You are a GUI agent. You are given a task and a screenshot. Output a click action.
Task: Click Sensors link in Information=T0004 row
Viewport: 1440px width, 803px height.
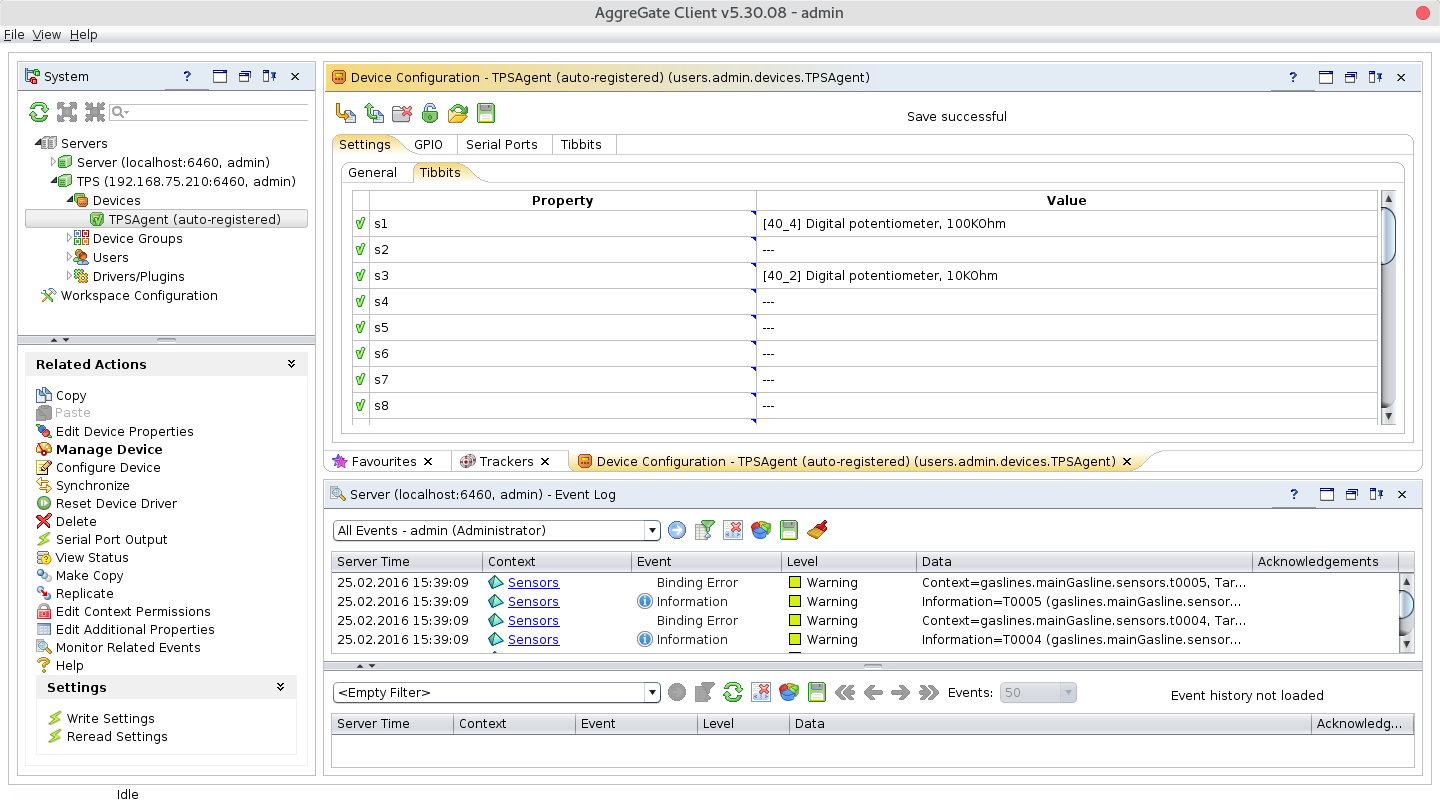(533, 639)
